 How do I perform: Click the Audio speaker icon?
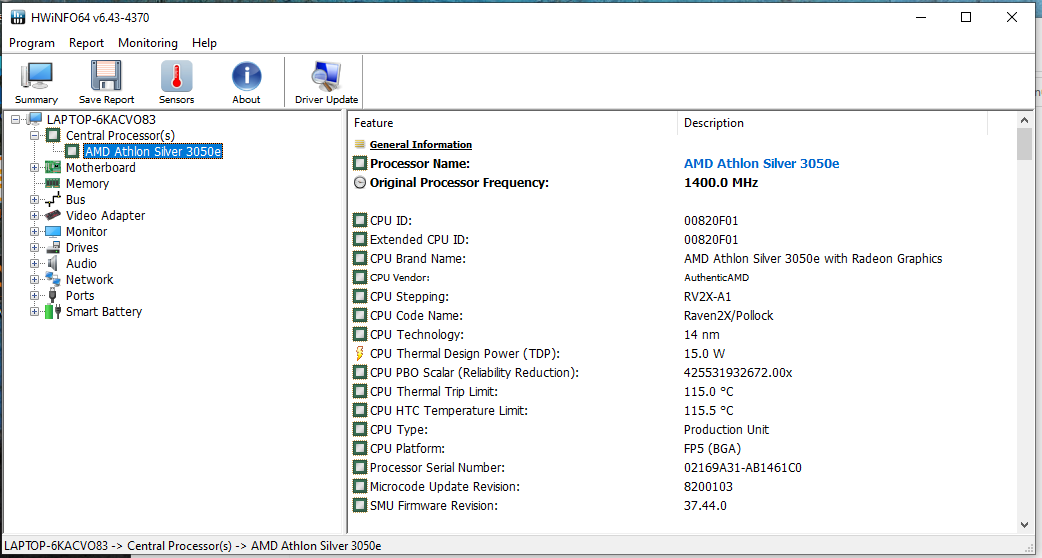pyautogui.click(x=52, y=263)
